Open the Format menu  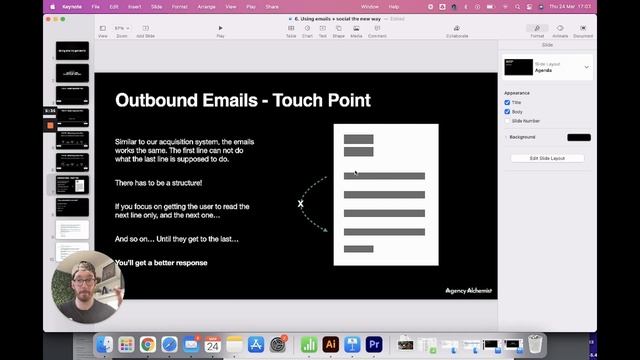(180, 7)
